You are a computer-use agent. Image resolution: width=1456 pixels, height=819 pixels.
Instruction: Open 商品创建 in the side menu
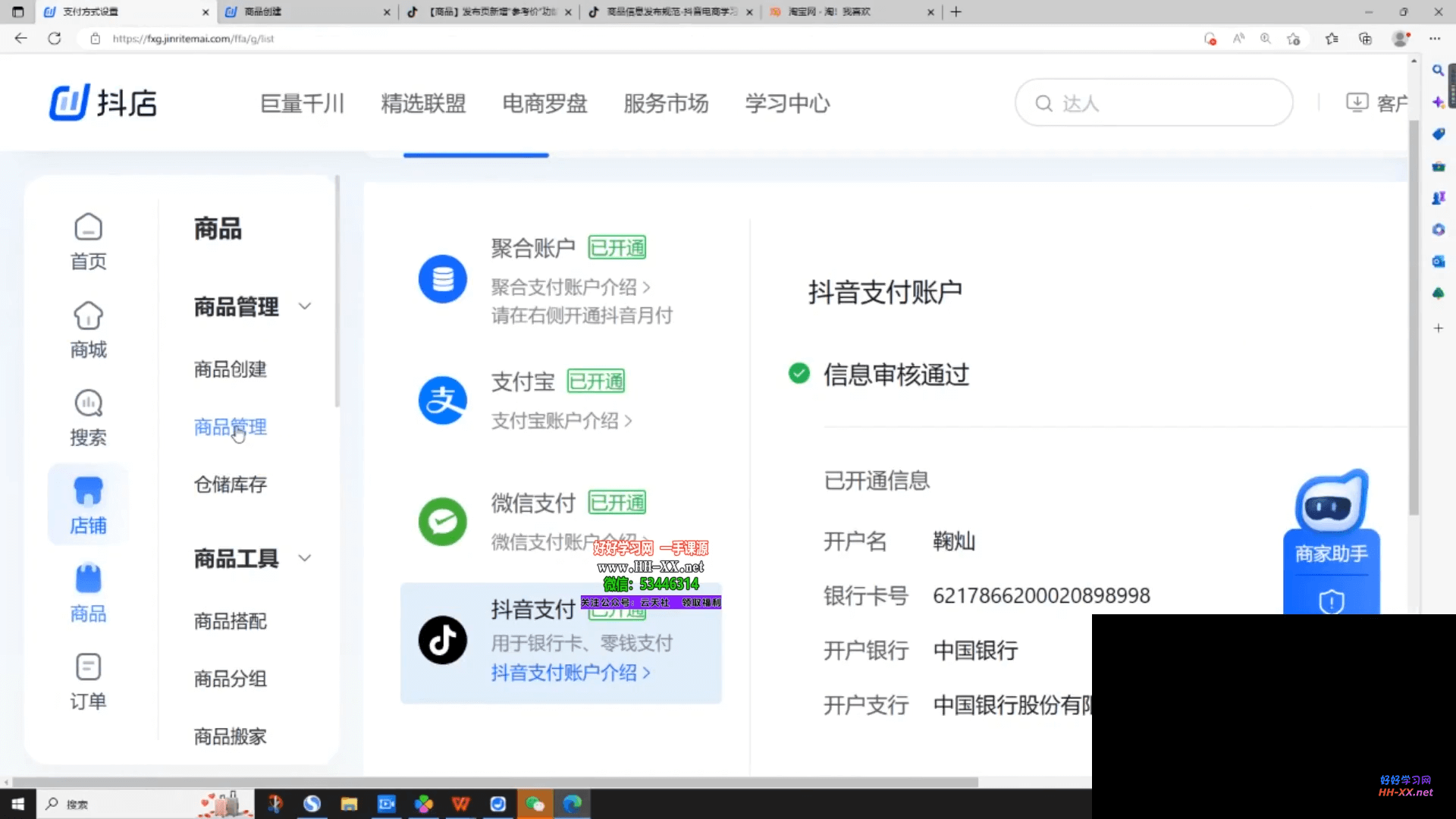coord(231,369)
